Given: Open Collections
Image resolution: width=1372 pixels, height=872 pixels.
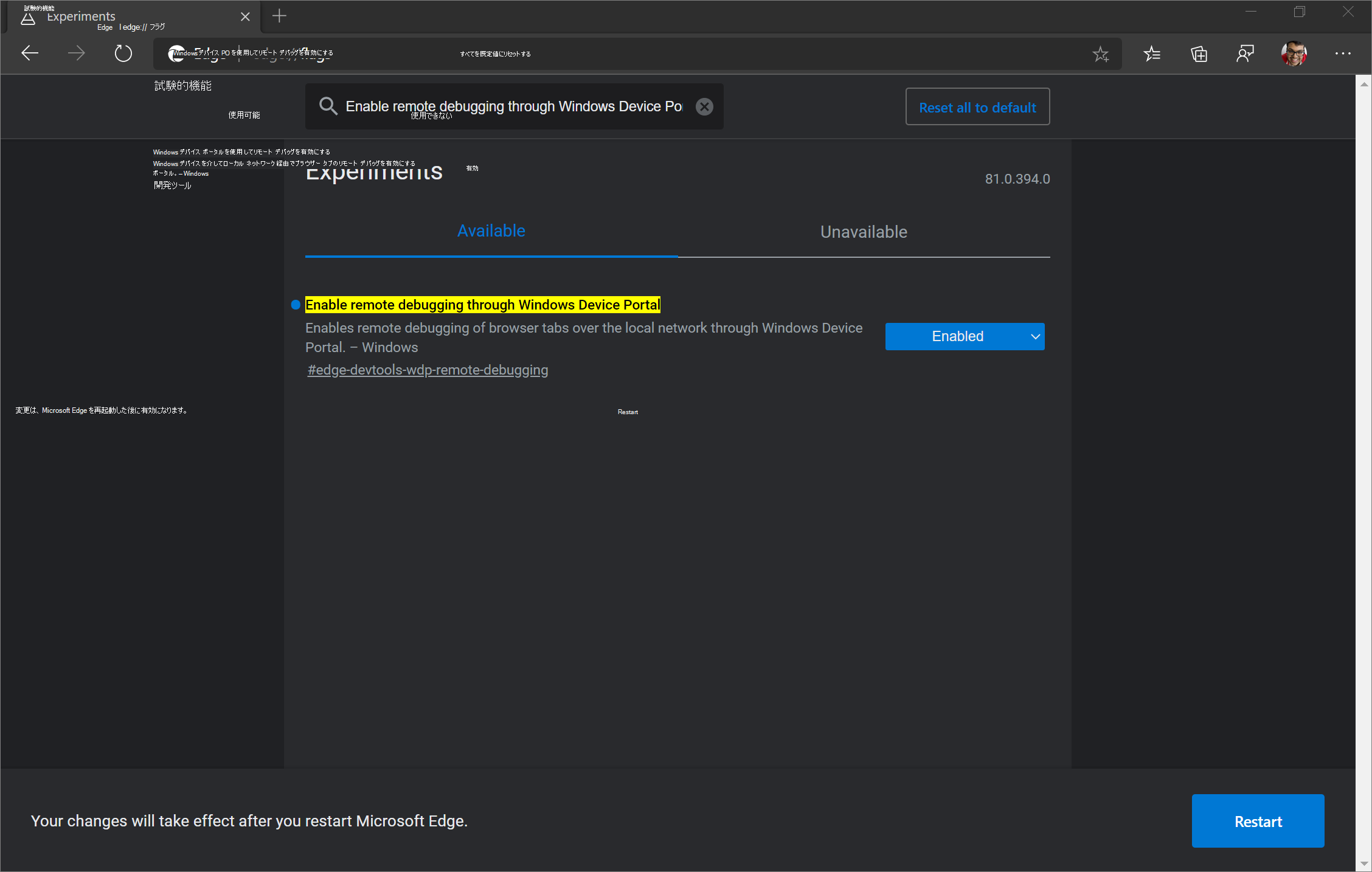Looking at the screenshot, I should pyautogui.click(x=1199, y=54).
